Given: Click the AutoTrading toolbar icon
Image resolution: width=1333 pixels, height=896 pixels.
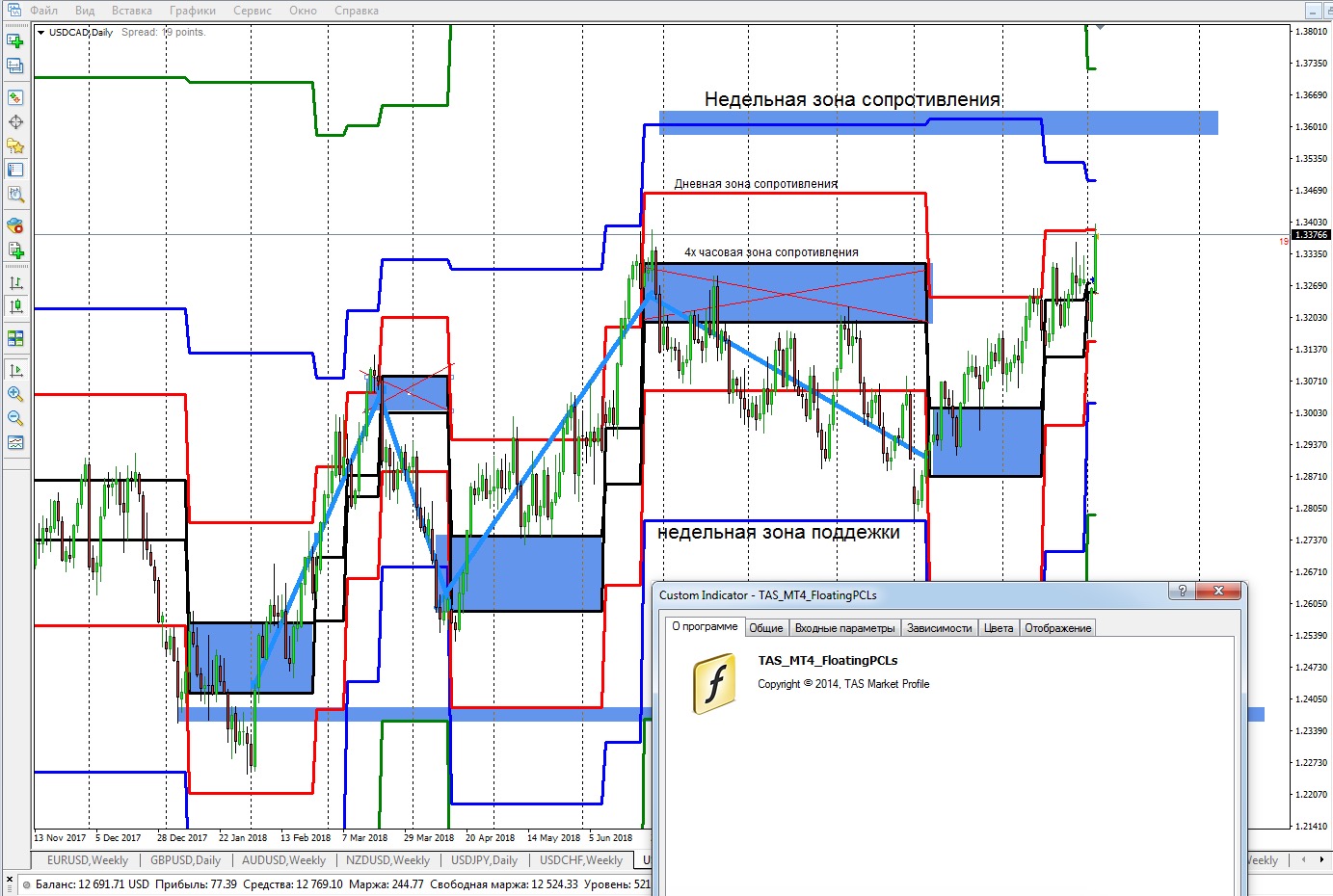Looking at the screenshot, I should pos(15,226).
